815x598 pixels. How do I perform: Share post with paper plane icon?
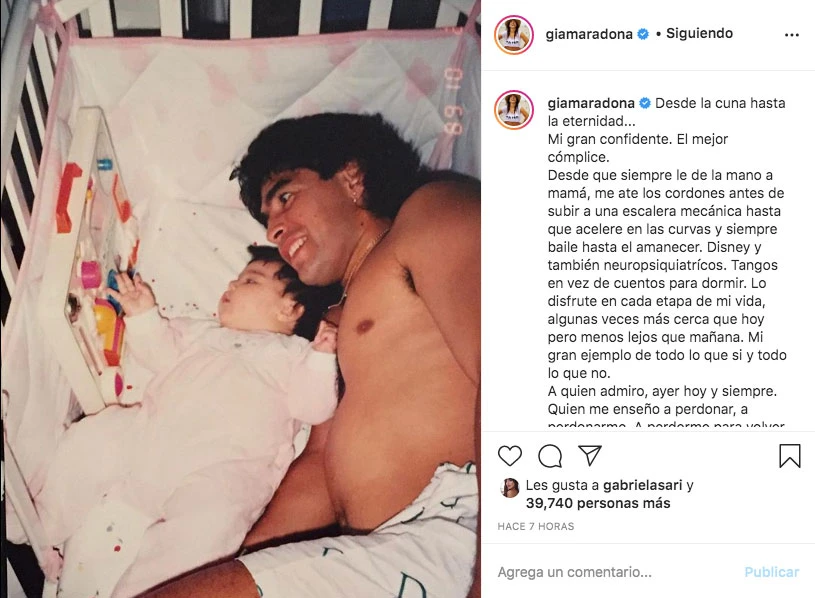click(x=590, y=455)
